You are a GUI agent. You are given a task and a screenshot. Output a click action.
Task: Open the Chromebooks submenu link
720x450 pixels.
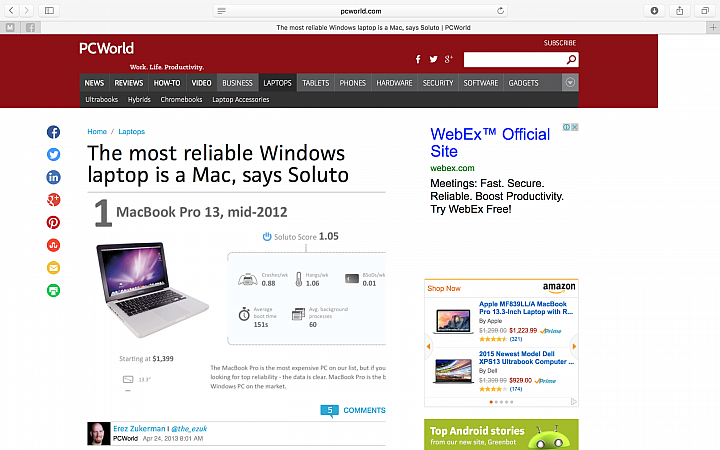click(x=181, y=99)
